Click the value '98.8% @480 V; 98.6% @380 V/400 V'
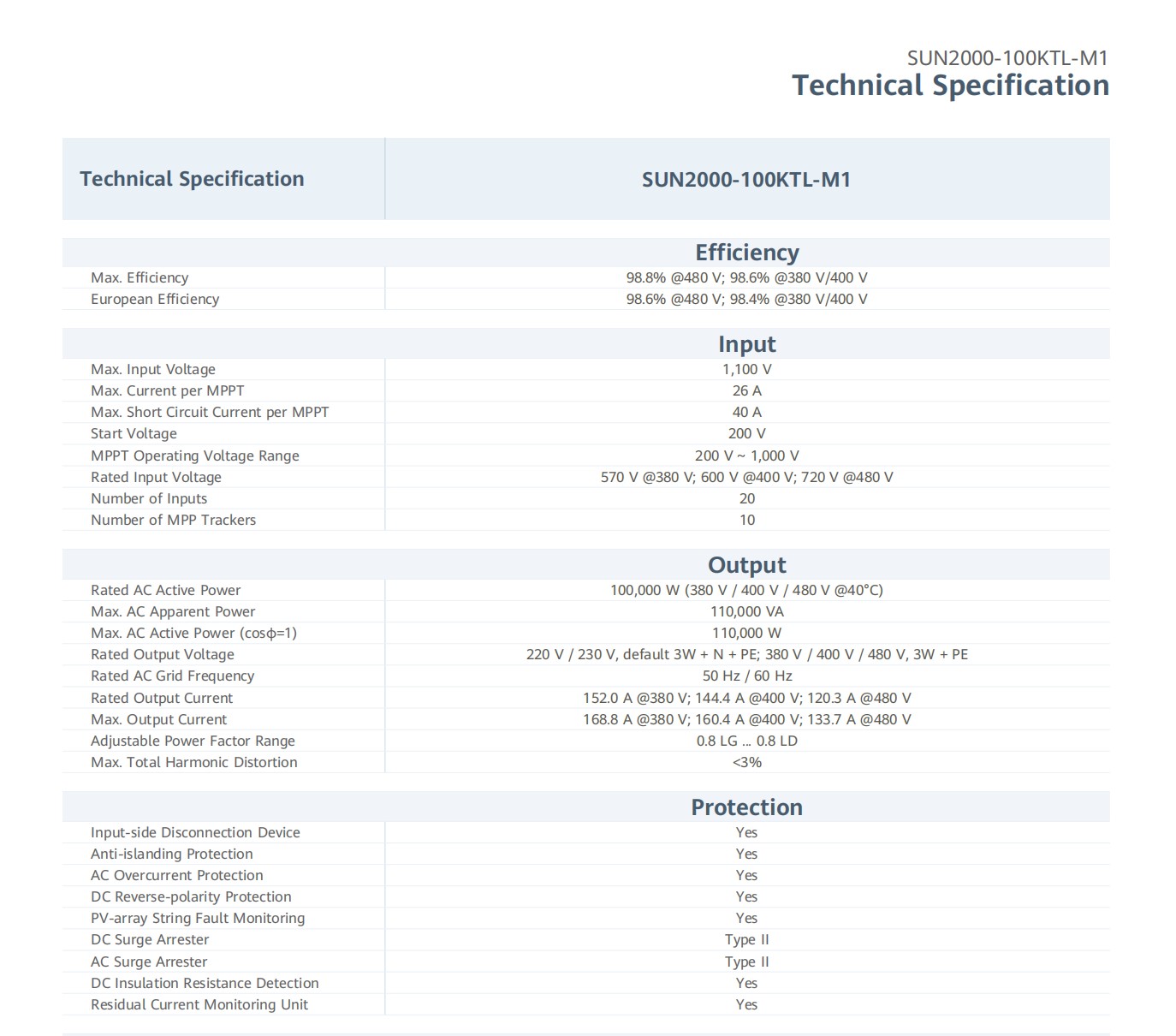The width and height of the screenshot is (1176, 1036). (746, 277)
